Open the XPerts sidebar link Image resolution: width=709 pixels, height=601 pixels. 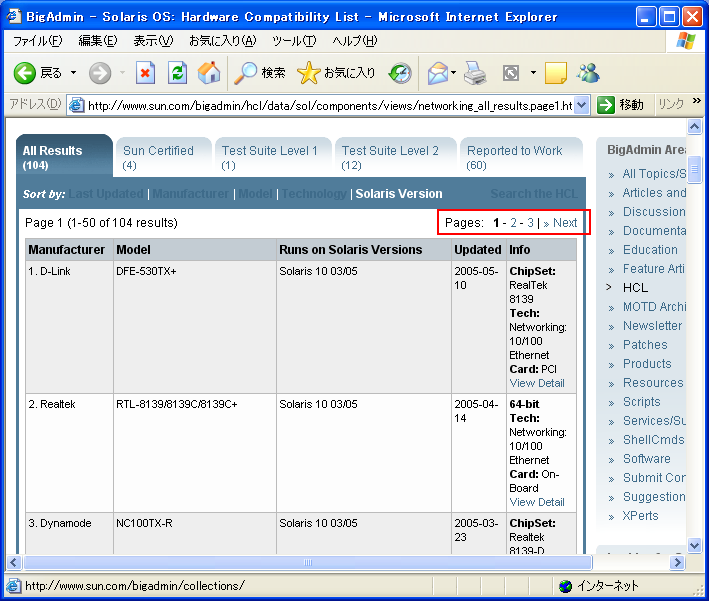point(640,516)
